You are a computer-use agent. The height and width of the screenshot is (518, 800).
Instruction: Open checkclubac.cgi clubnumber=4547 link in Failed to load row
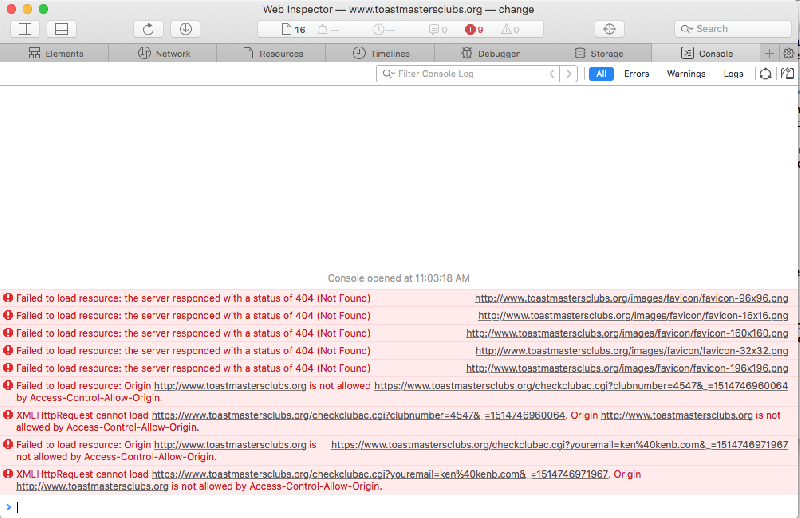[x=581, y=385]
